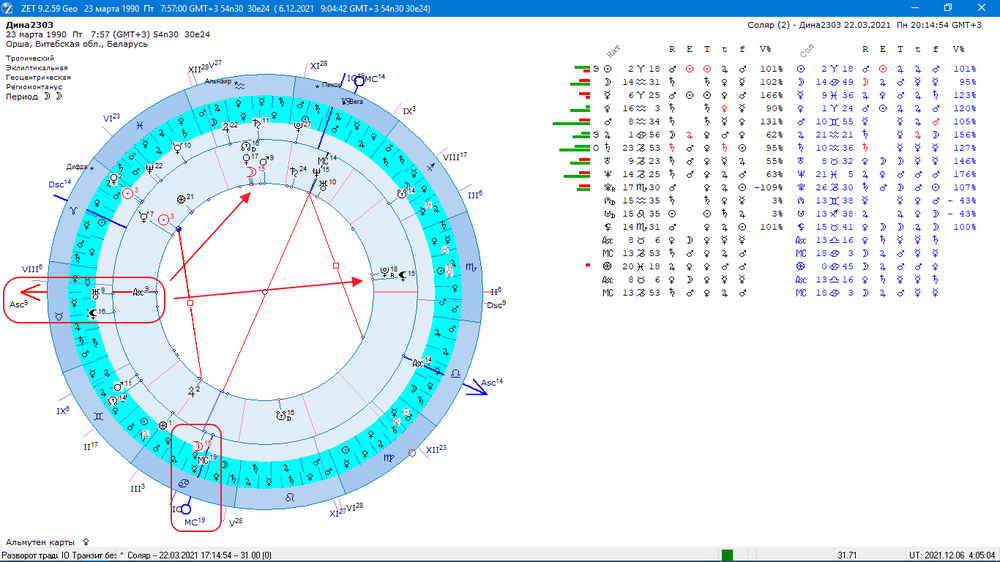Click the Период label with moon glyphs

[x=34, y=96]
